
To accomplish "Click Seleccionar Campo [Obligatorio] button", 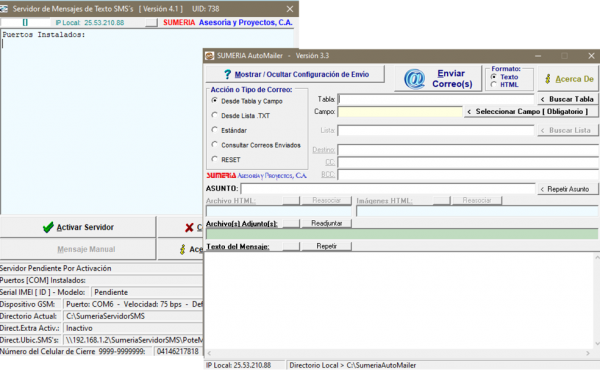I will coord(531,111).
